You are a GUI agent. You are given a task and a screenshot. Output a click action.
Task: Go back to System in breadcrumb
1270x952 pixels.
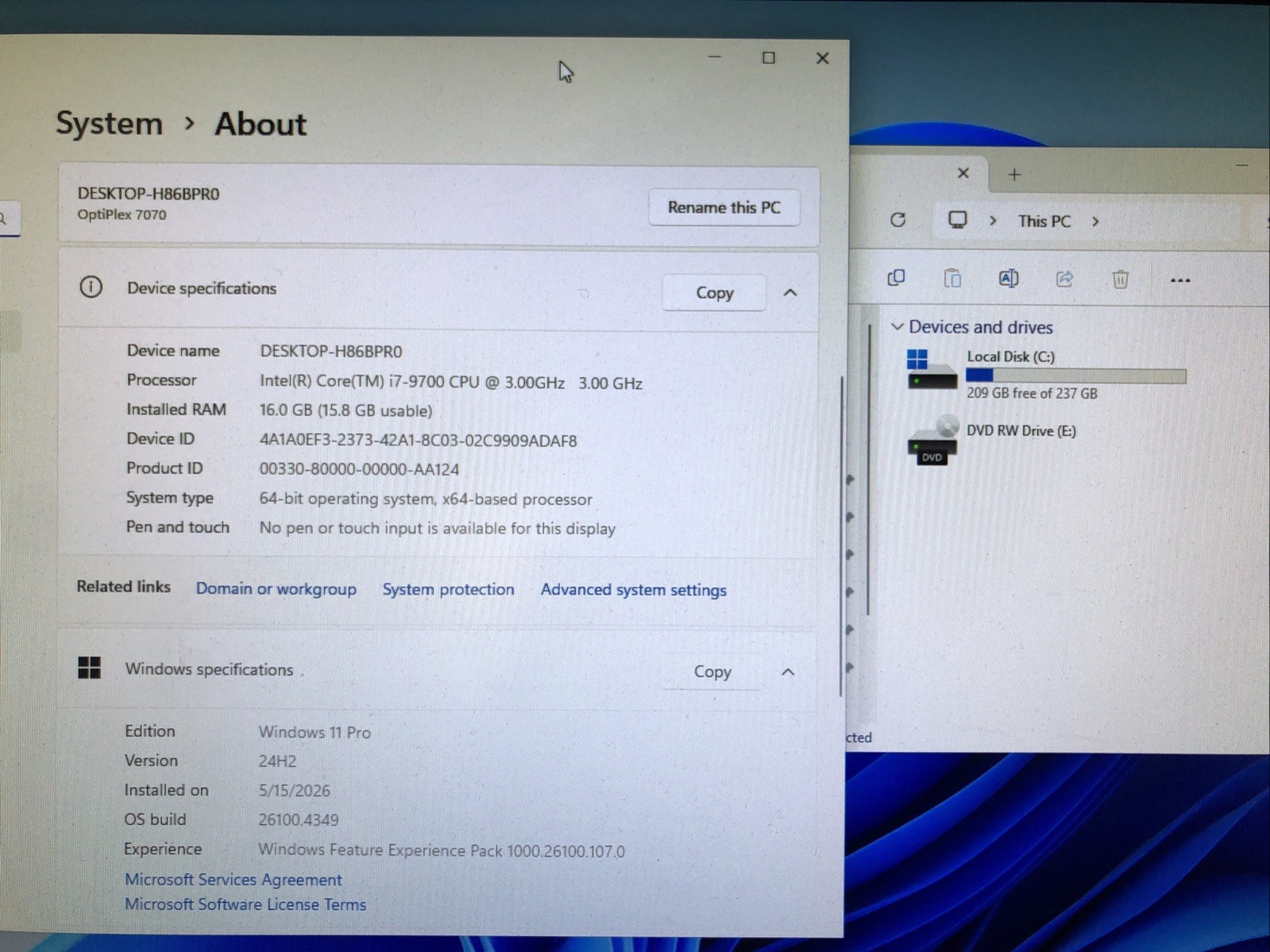[x=109, y=124]
